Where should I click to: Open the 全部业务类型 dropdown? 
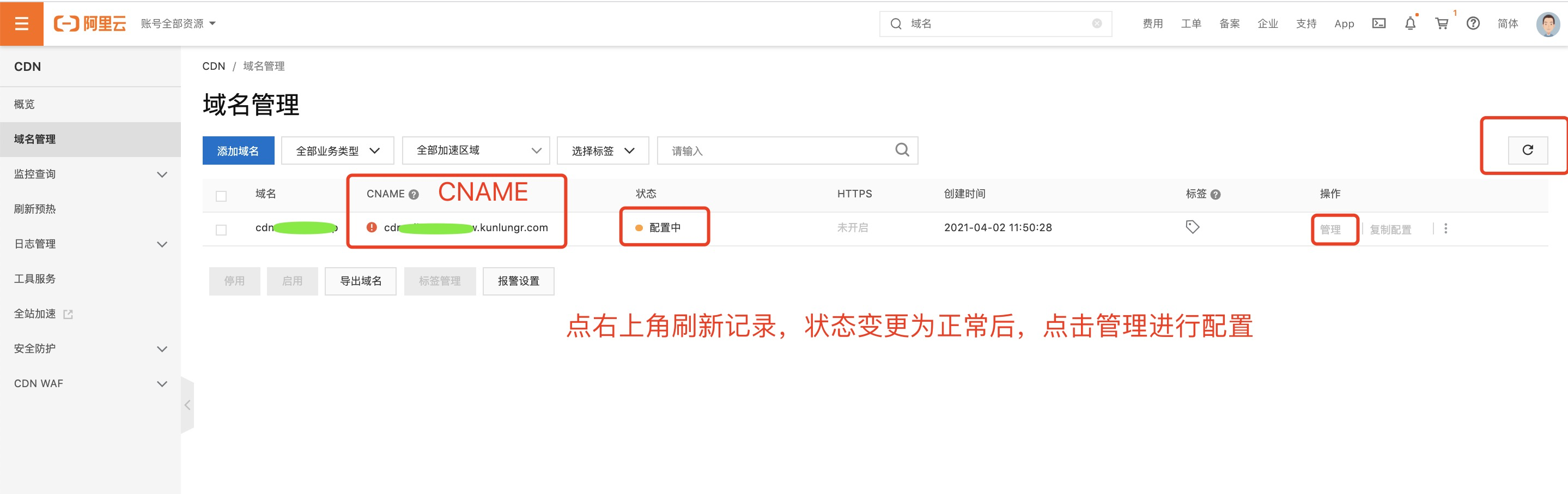[337, 150]
